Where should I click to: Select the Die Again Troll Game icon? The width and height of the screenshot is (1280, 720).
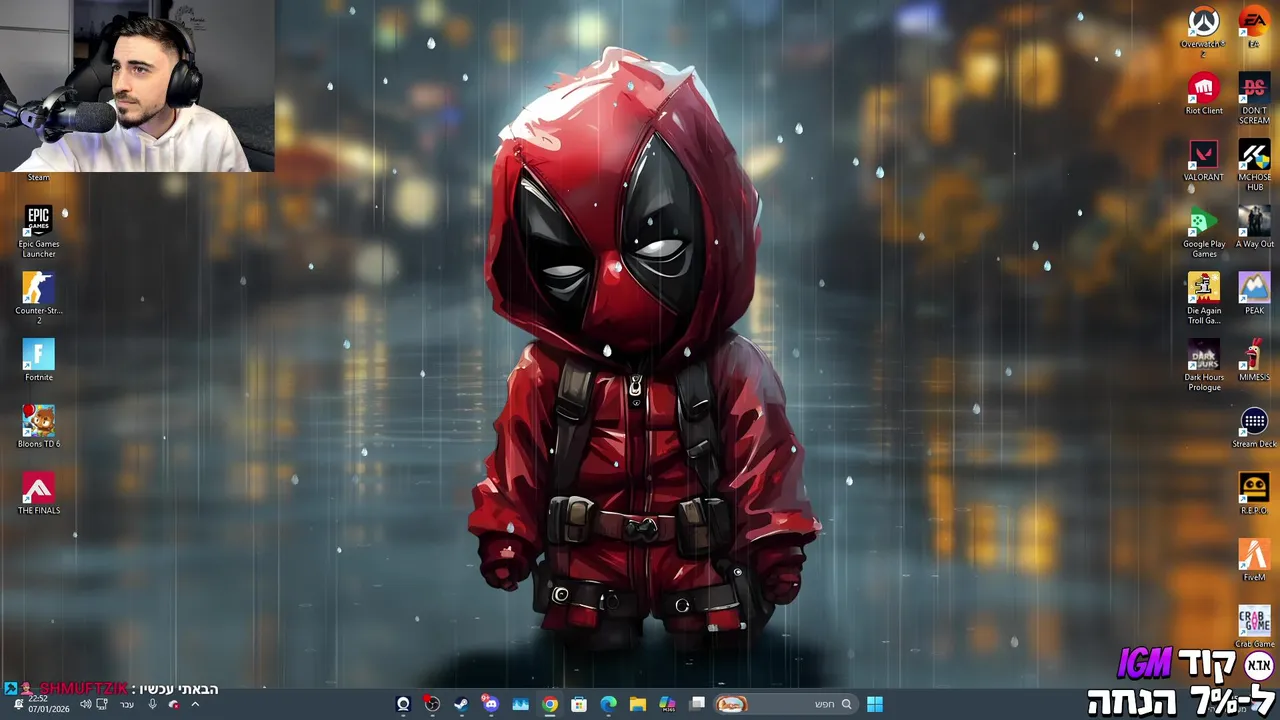tap(1204, 298)
